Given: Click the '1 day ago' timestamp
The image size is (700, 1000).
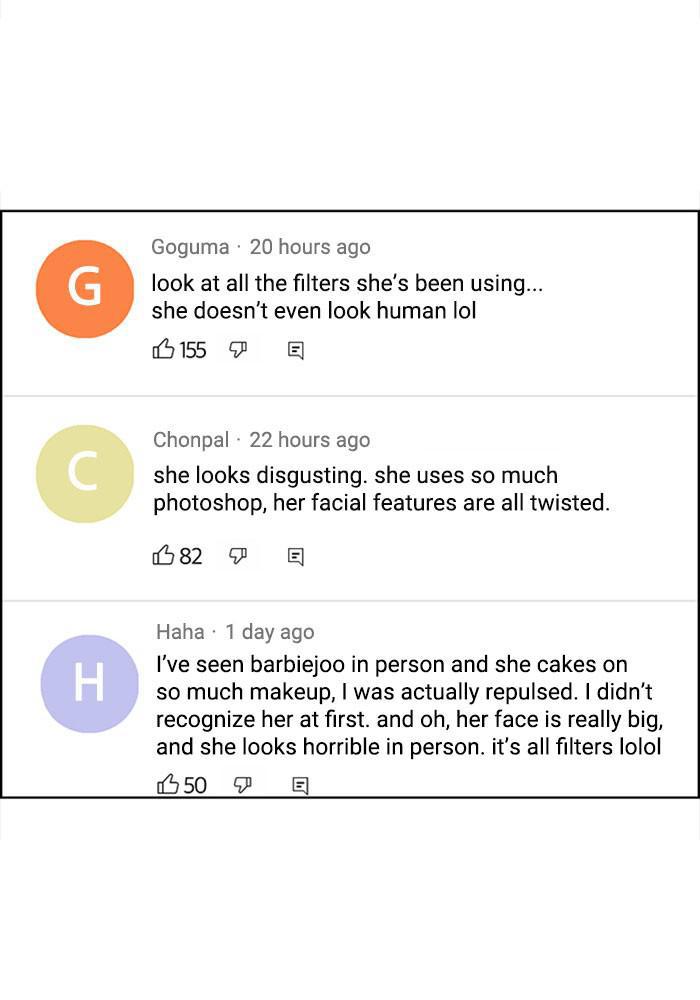Looking at the screenshot, I should click(270, 632).
